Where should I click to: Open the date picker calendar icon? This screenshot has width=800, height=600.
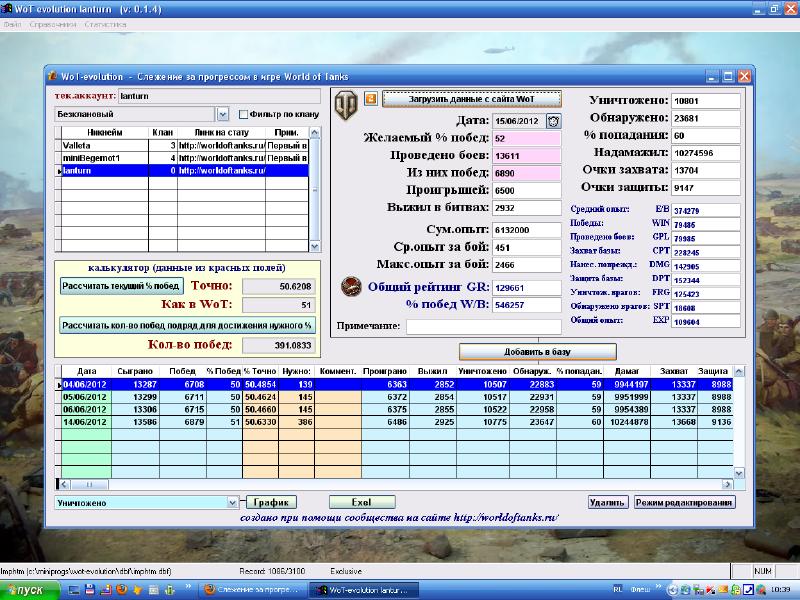(x=554, y=121)
